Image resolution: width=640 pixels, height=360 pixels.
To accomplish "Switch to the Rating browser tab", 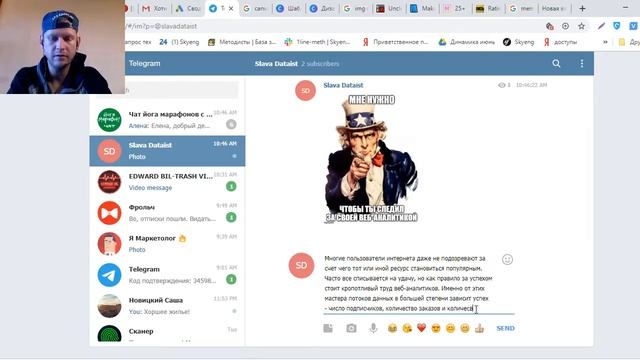I will (x=488, y=8).
